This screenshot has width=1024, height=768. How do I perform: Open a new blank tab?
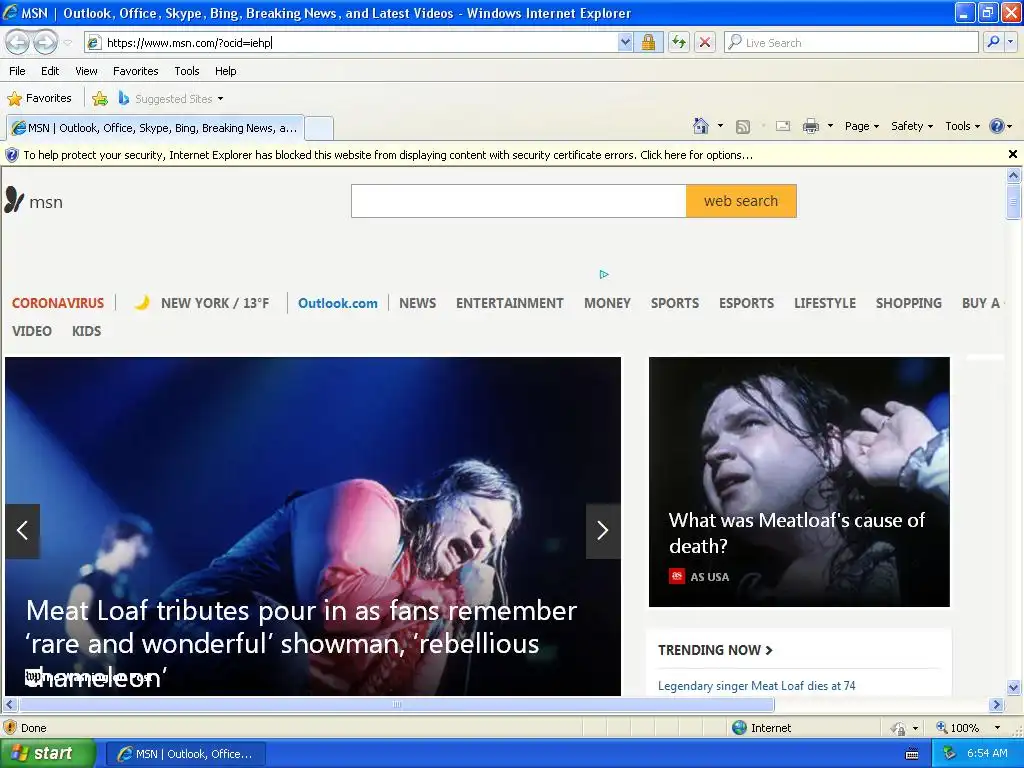pyautogui.click(x=319, y=128)
